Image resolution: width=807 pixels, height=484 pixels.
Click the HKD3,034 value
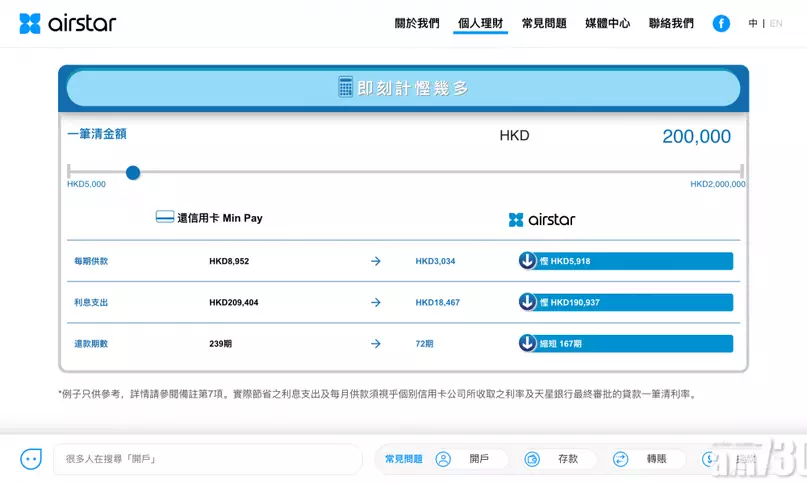[x=435, y=261]
